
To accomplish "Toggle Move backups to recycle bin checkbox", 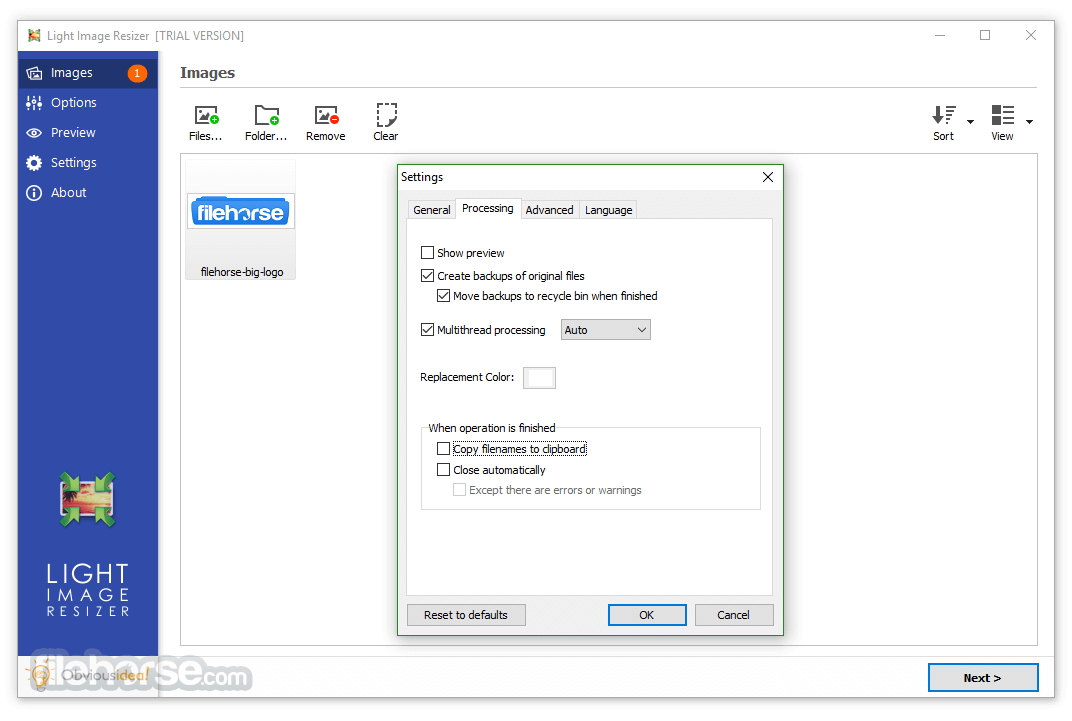I will tap(443, 296).
